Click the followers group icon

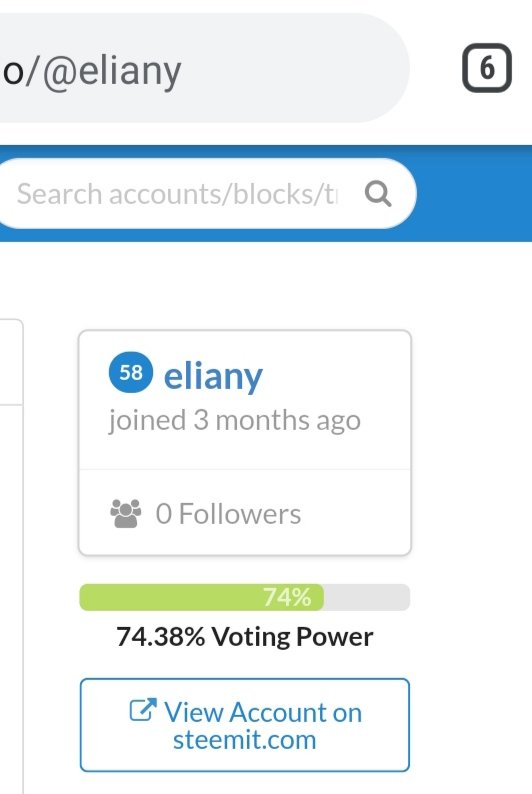tap(126, 513)
